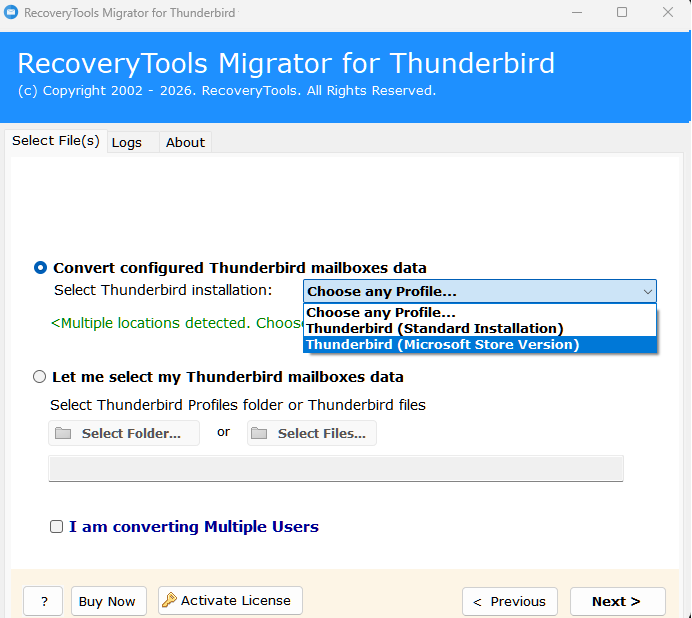
Task: Click the Next > button
Action: pyautogui.click(x=617, y=601)
